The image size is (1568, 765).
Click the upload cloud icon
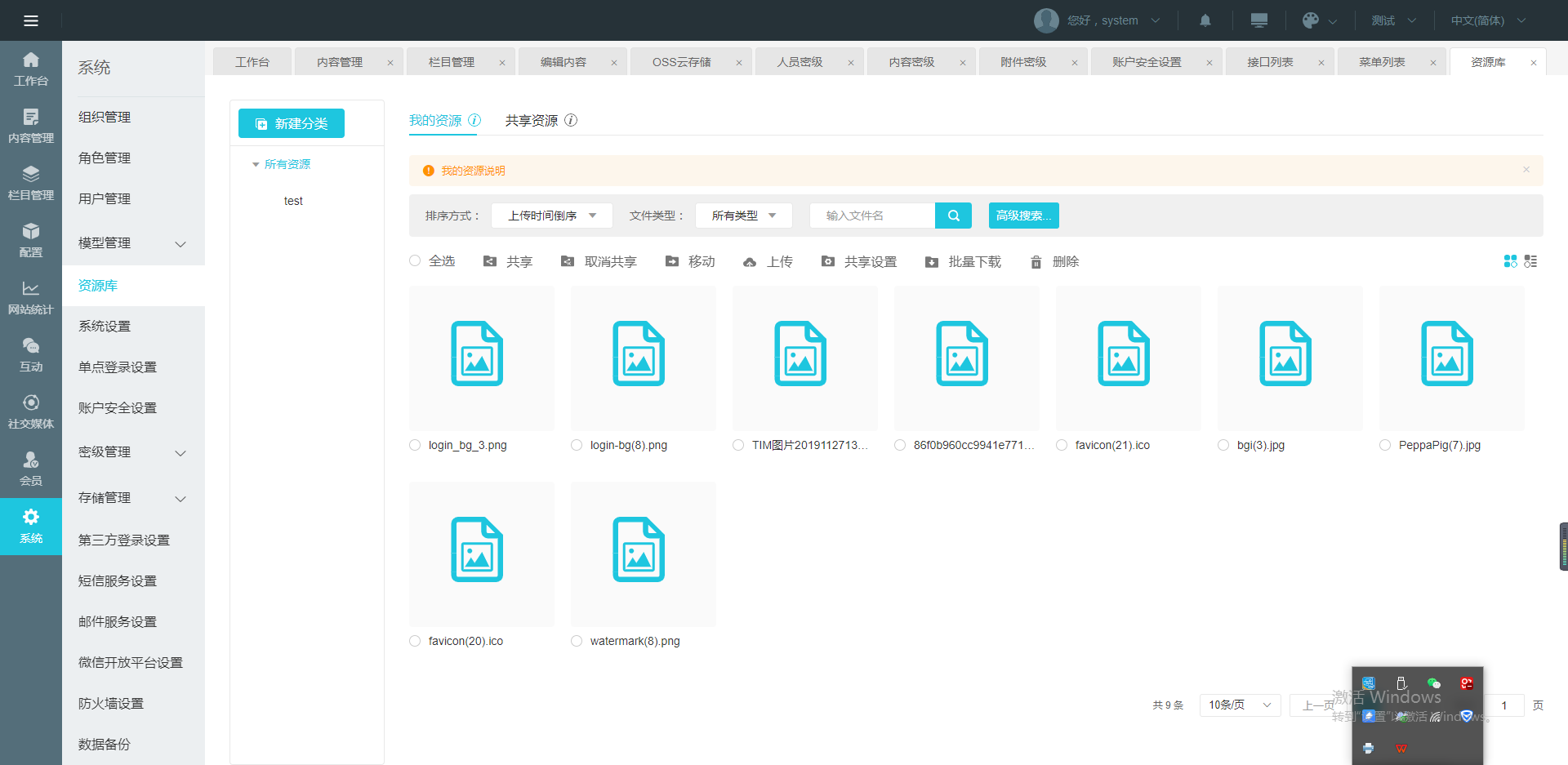tap(750, 262)
